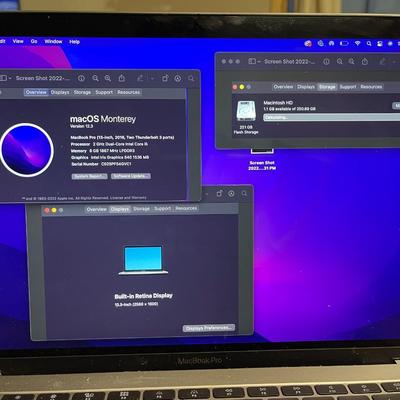Select Storage tab in macOS Monterey window
This screenshot has width=400, height=400.
[x=82, y=92]
